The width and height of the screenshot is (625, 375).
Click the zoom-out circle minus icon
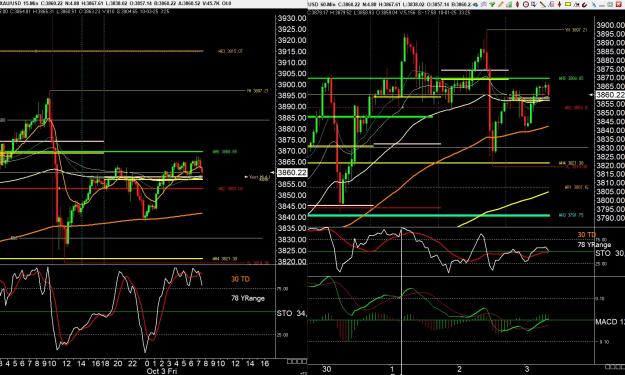click(525, 4)
